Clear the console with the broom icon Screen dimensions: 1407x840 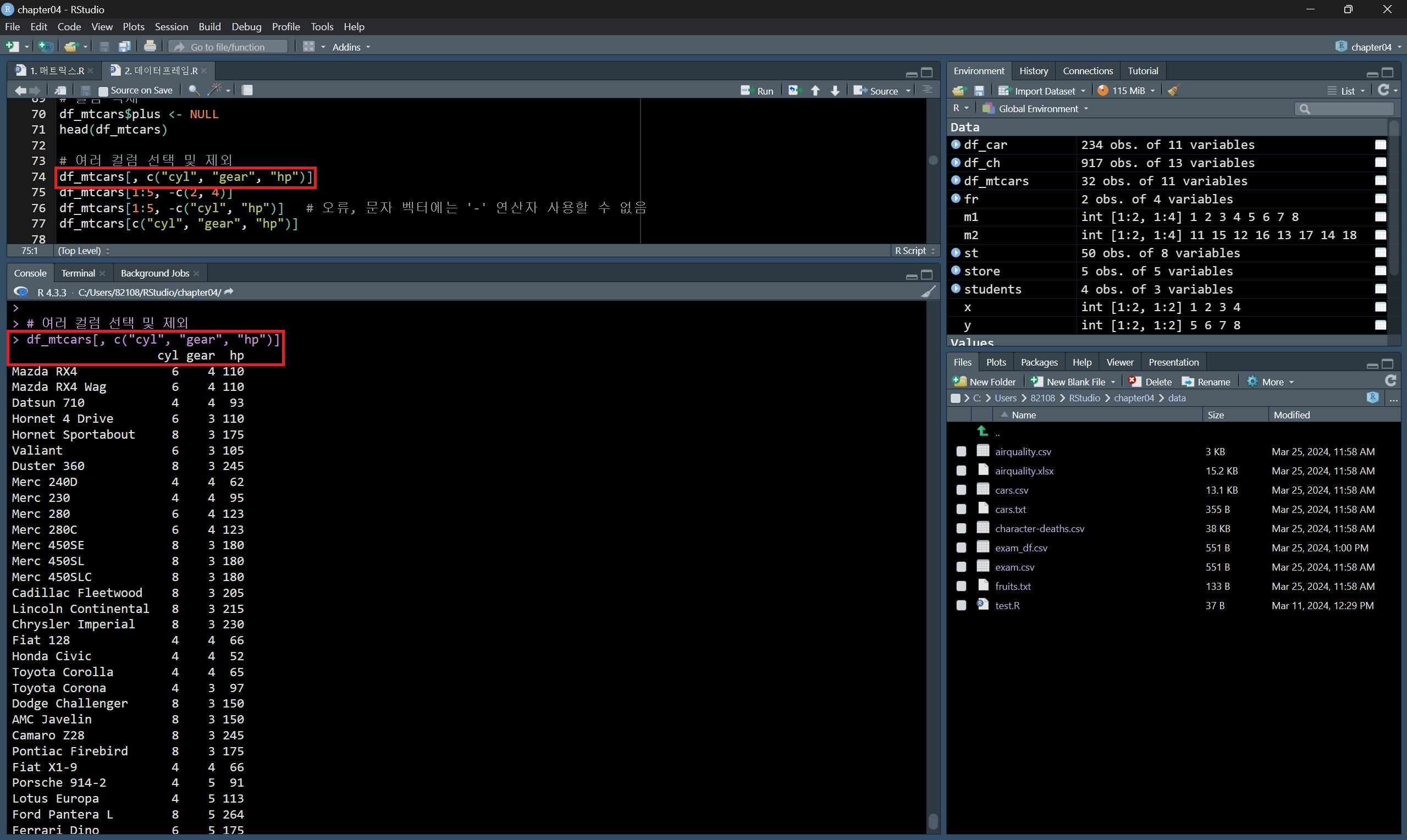coord(928,292)
